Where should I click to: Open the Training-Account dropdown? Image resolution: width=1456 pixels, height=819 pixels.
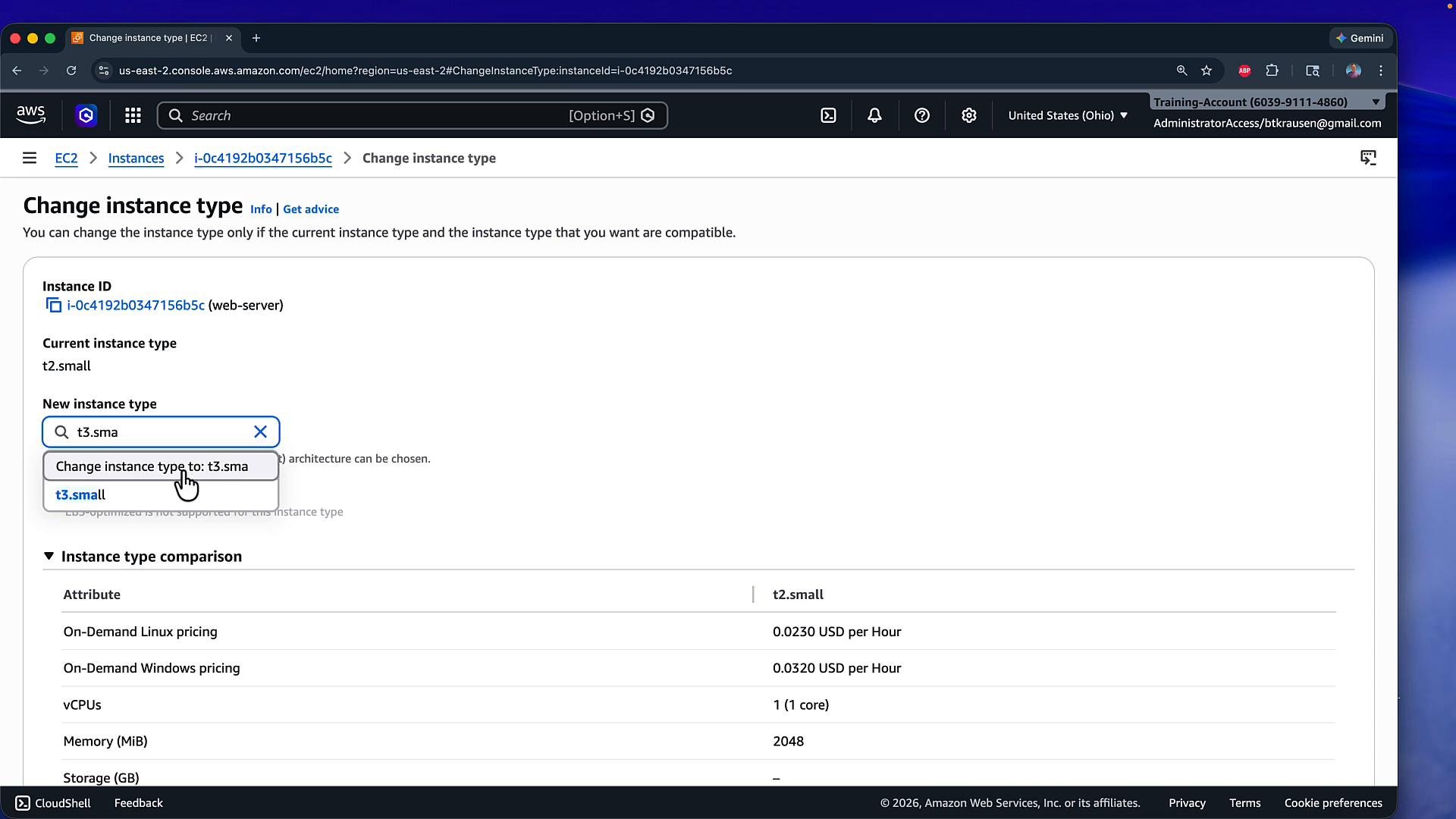coord(1267,102)
